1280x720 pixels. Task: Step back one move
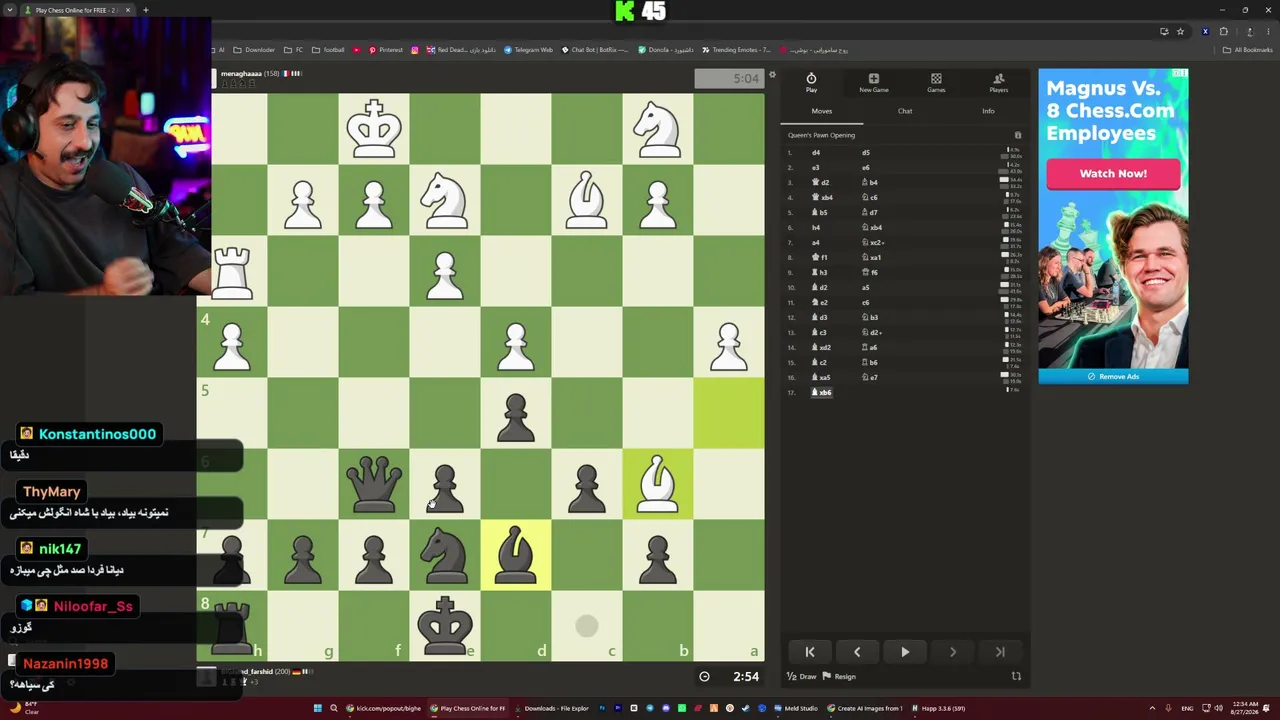coord(857,652)
